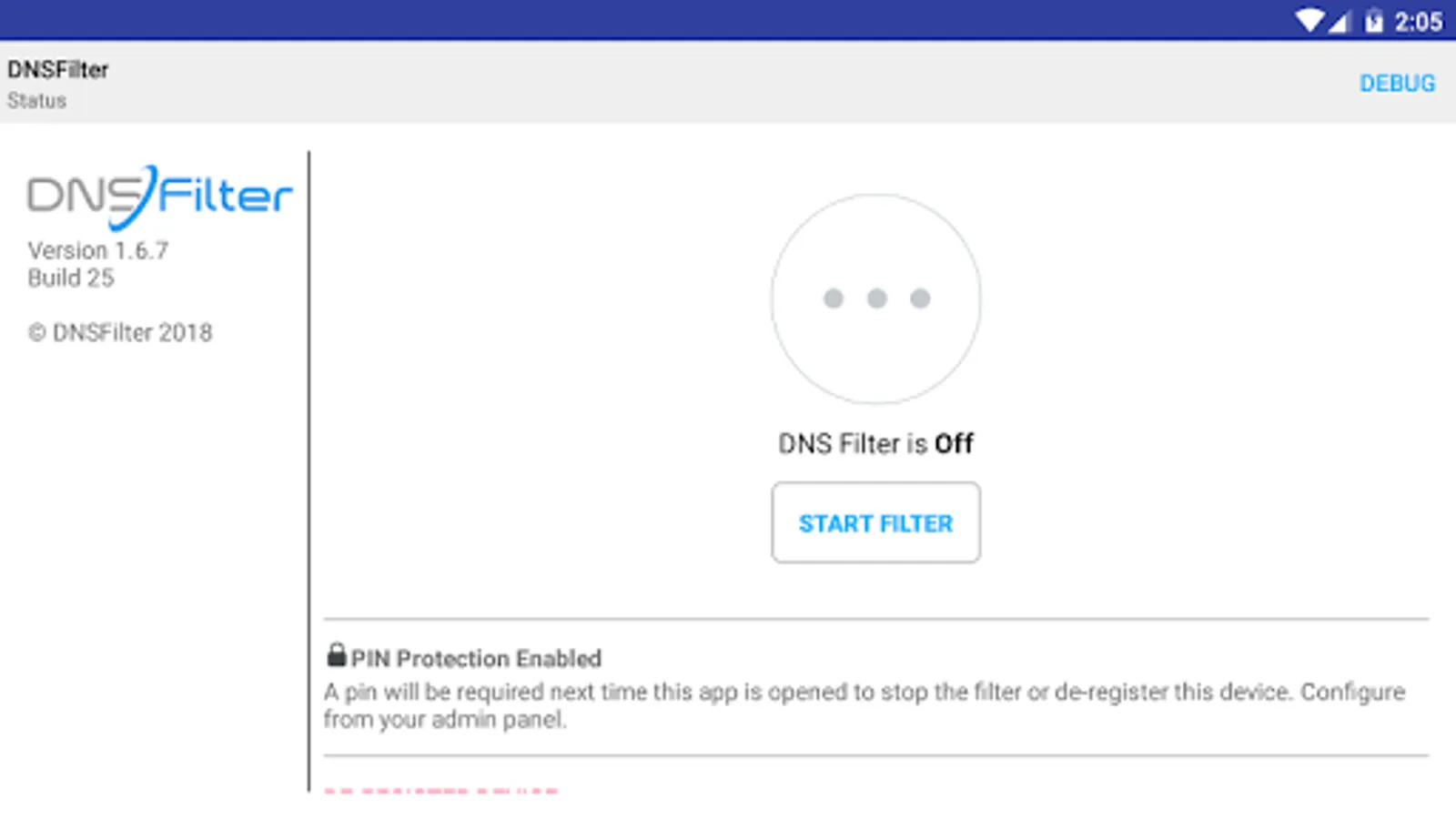This screenshot has width=1456, height=819.
Task: Tap the cellular signal icon
Action: [1339, 22]
